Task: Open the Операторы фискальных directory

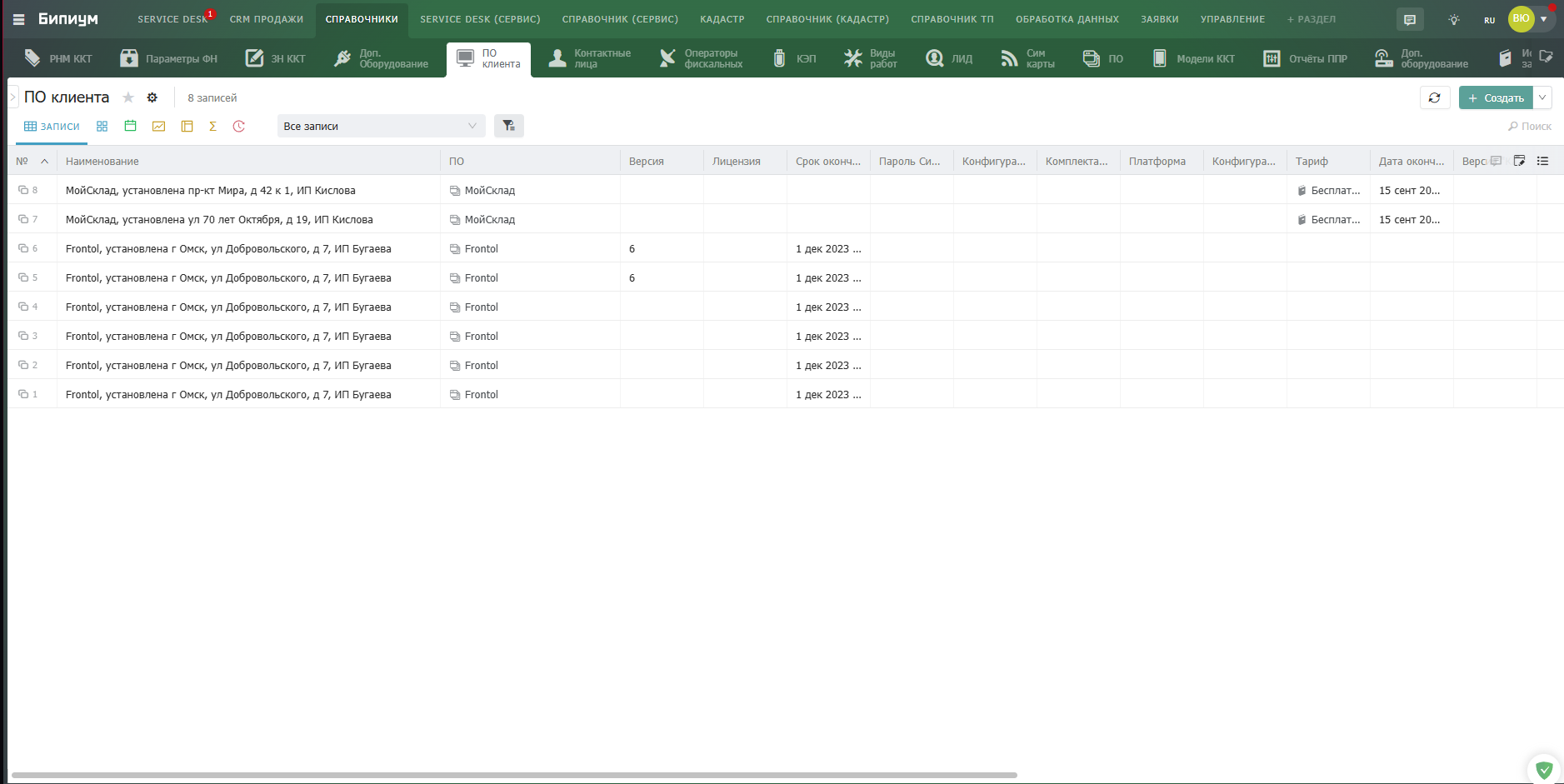Action: tap(701, 58)
